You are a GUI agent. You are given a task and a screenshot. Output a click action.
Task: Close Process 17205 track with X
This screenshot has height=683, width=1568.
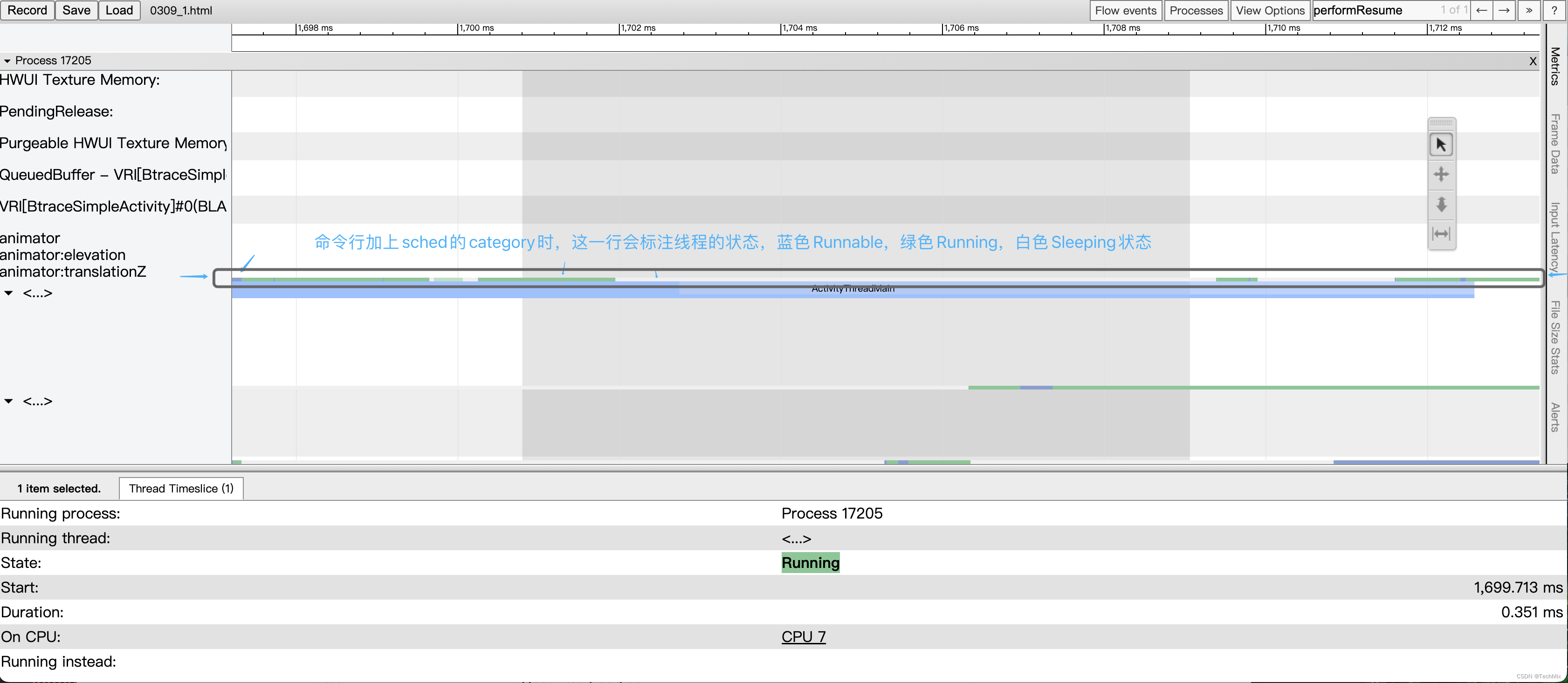click(1533, 61)
